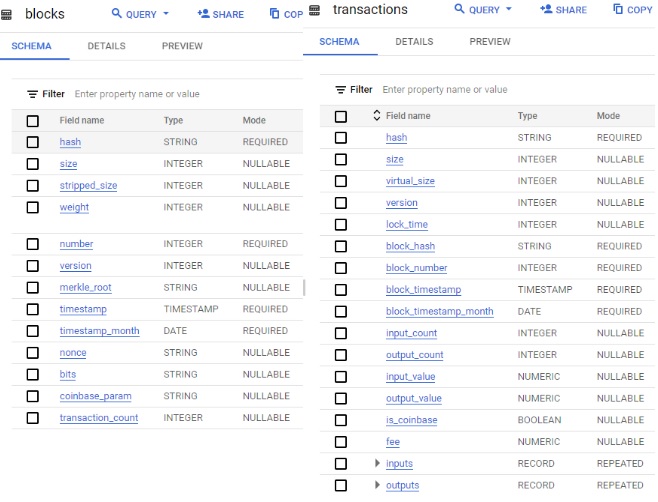Click the BOOLEAN type of is_coinbase
The image size is (658, 502).
pyautogui.click(x=539, y=420)
